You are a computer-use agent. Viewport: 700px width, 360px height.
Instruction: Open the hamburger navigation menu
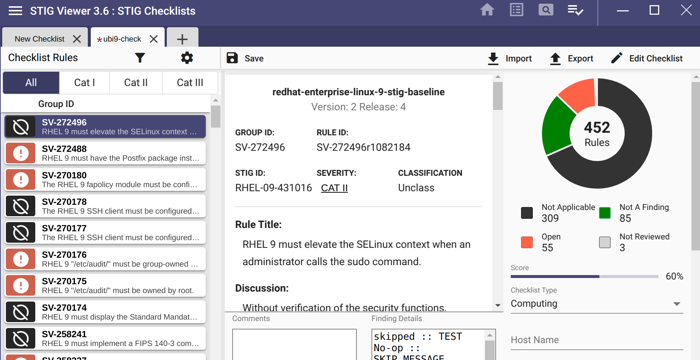[15, 11]
